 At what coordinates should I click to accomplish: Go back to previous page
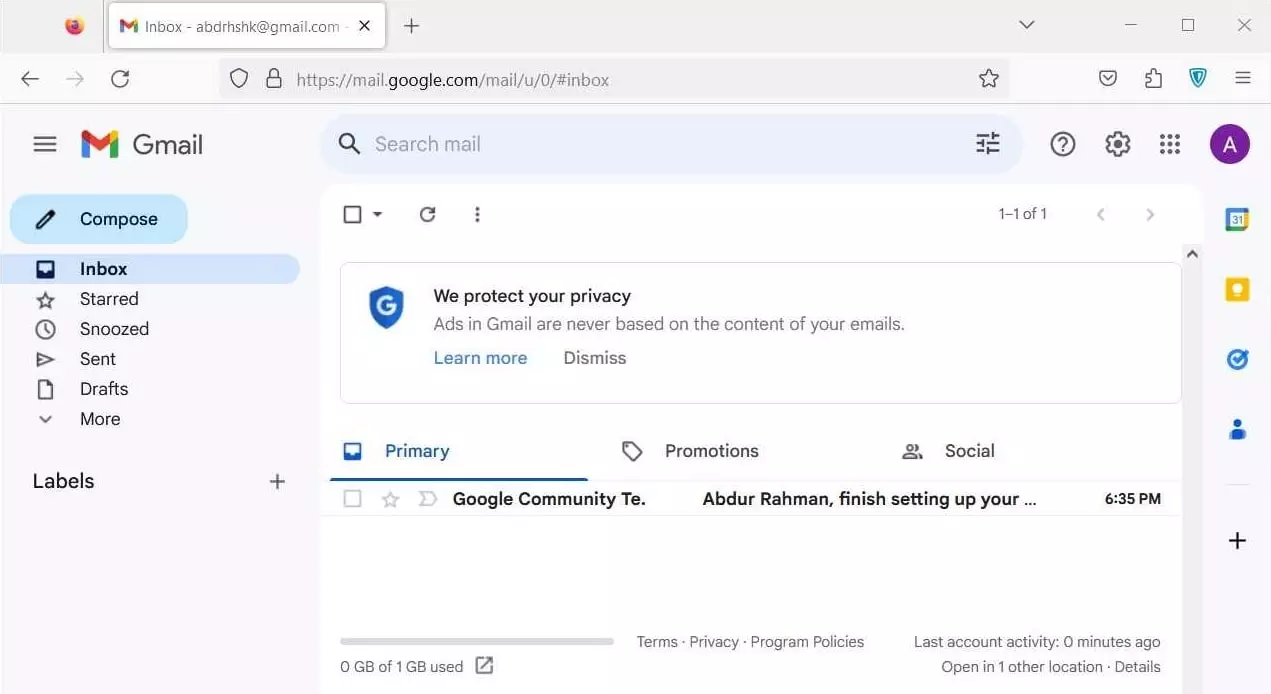[x=30, y=79]
